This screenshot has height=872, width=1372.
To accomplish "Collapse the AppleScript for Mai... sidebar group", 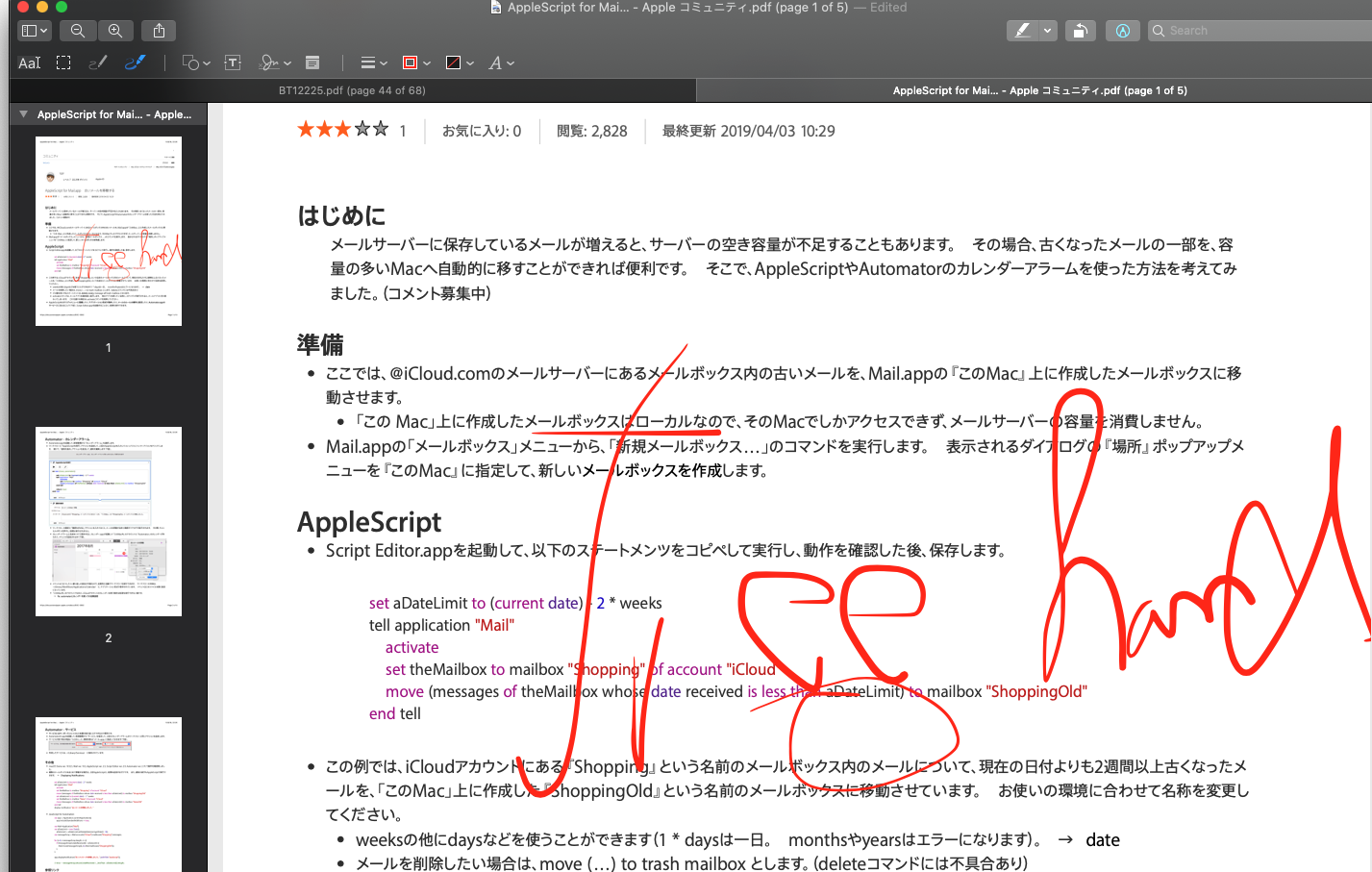I will pos(23,114).
